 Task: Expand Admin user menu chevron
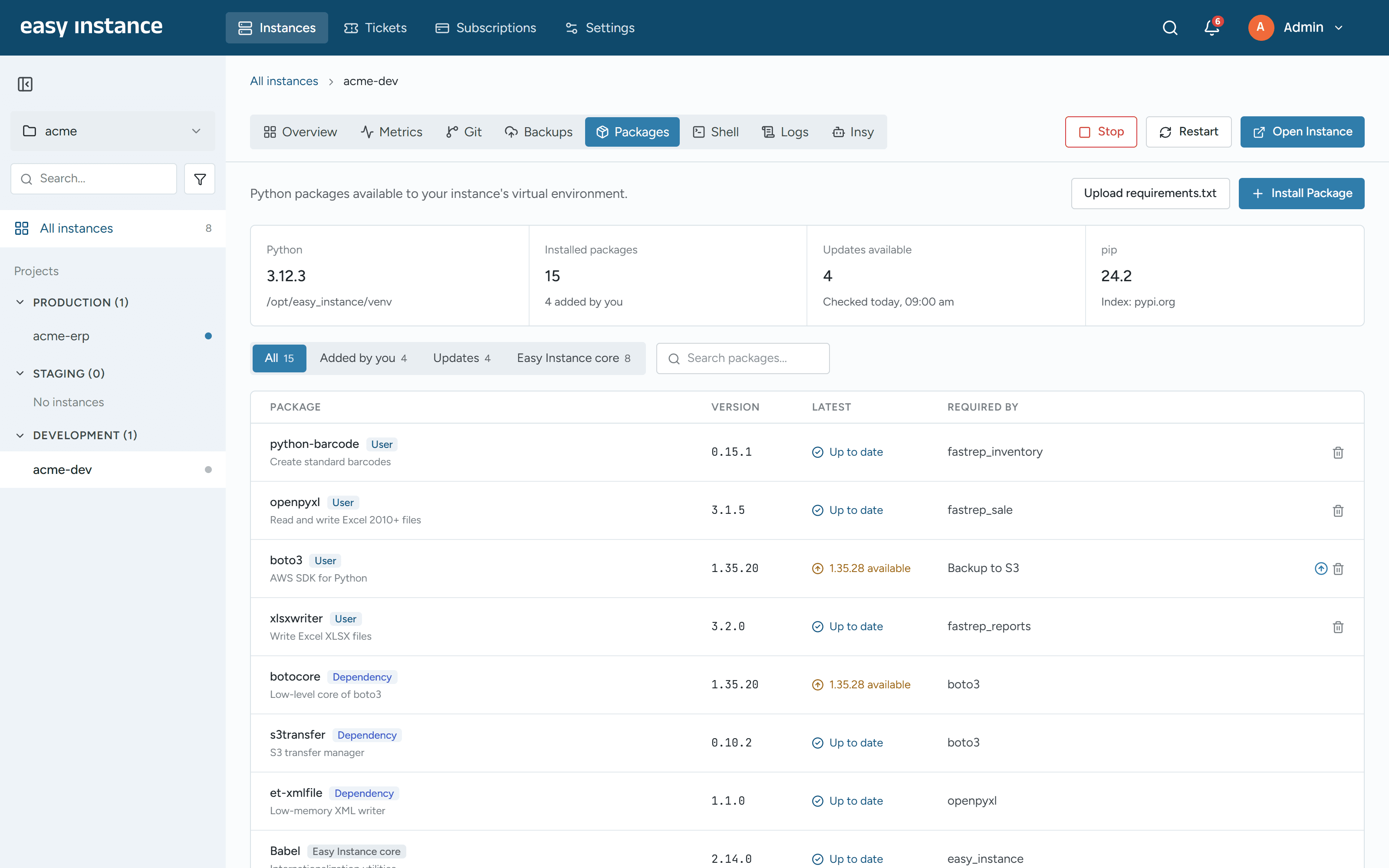click(x=1339, y=27)
